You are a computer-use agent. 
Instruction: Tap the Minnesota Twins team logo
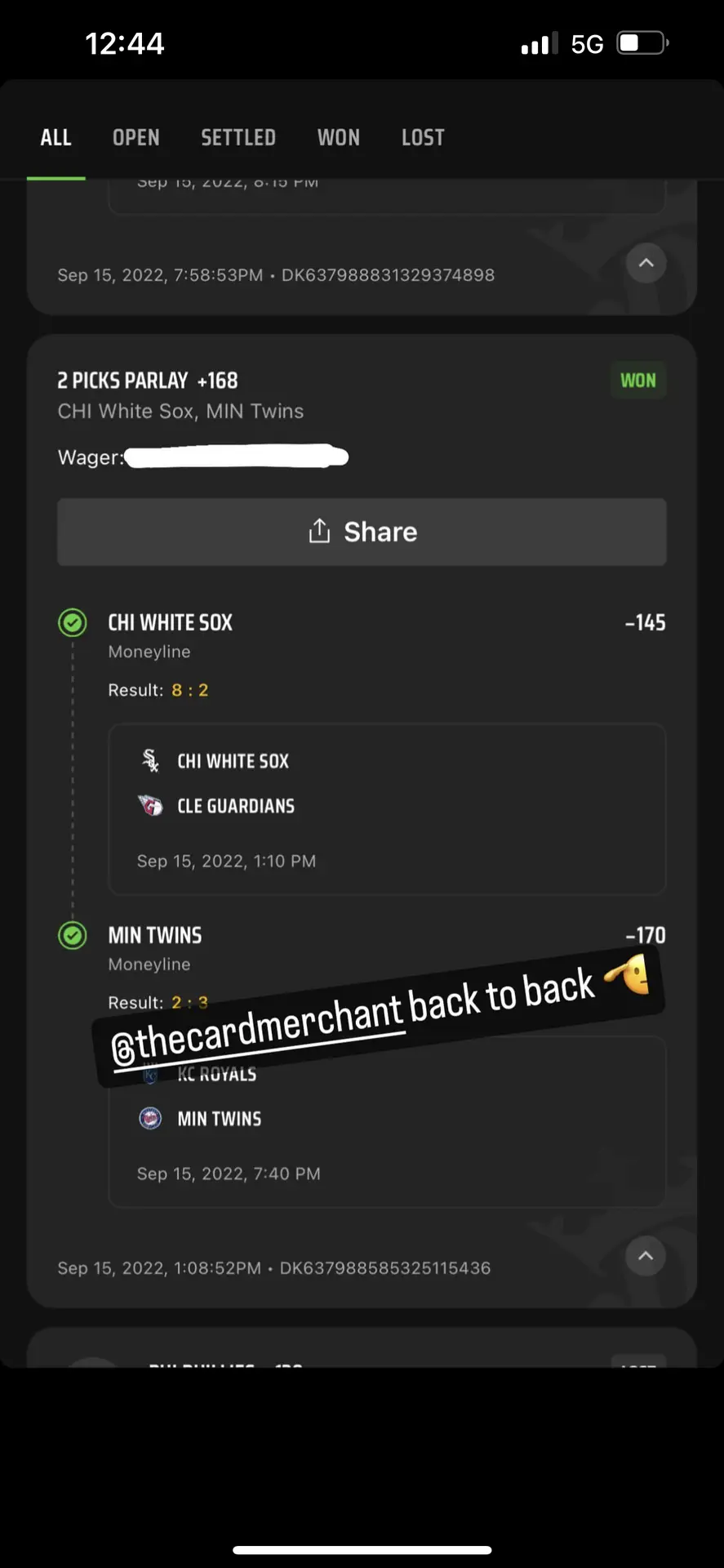pyautogui.click(x=150, y=1118)
